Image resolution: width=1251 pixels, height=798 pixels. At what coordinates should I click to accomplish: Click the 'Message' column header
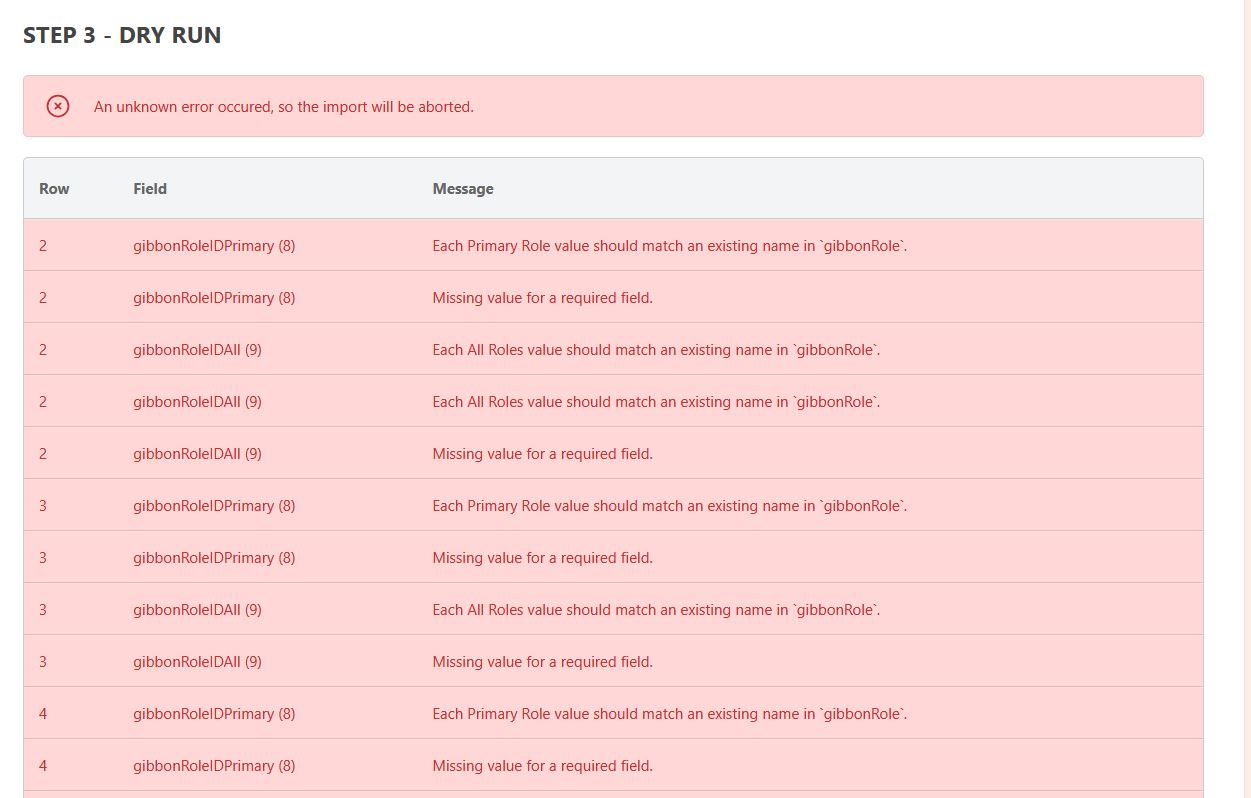463,188
